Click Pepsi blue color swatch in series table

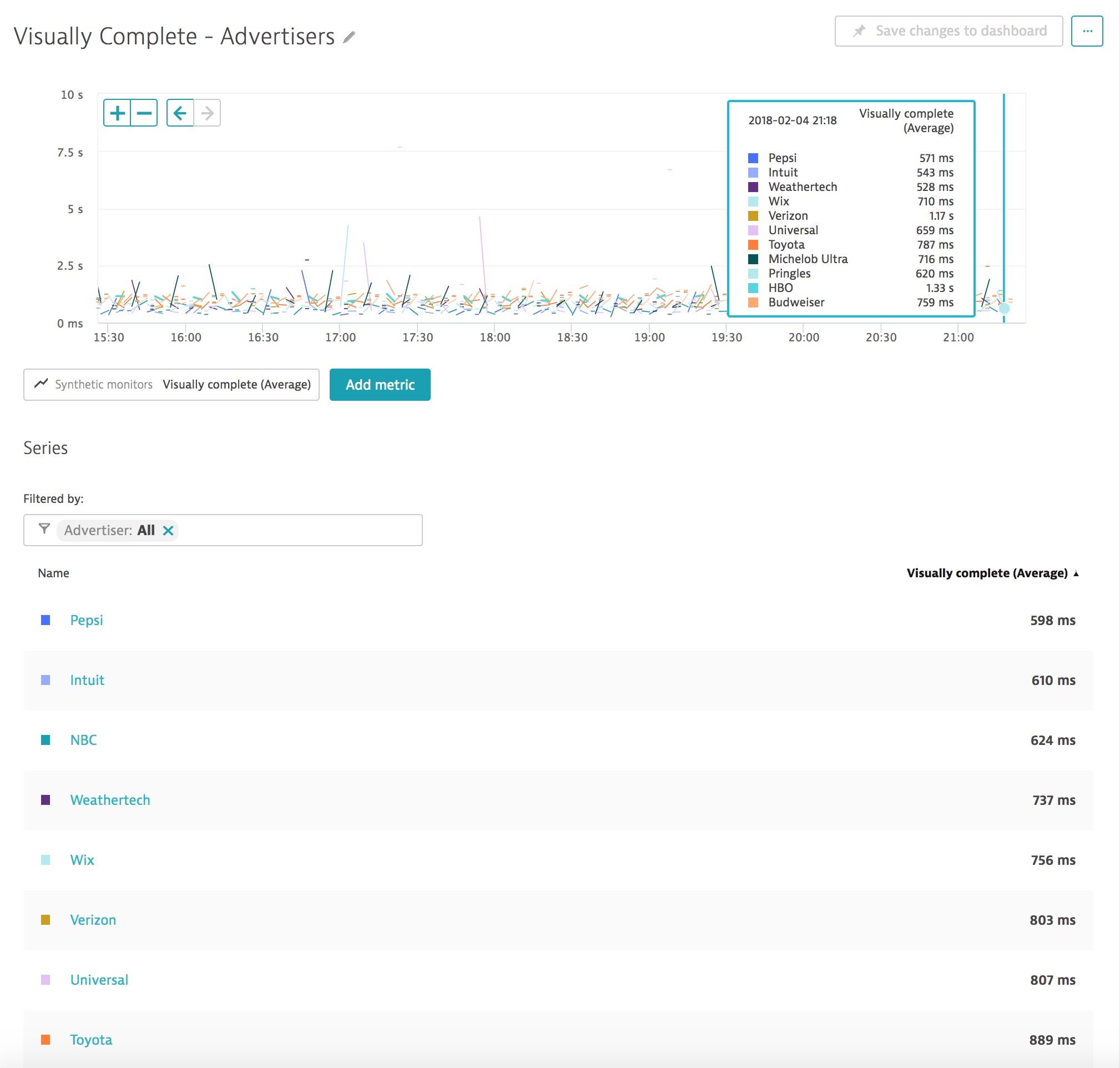46,620
